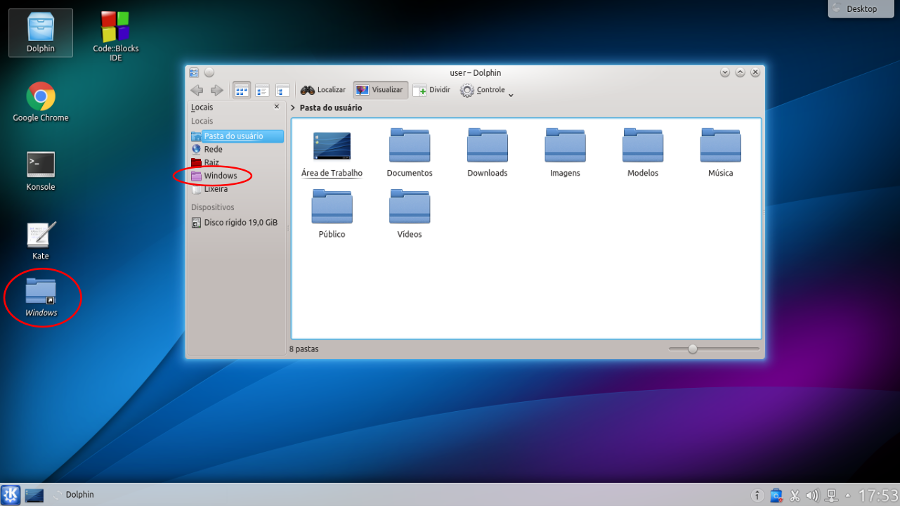Select Windows in the Locais panel
The height and width of the screenshot is (506, 900).
coord(236,176)
